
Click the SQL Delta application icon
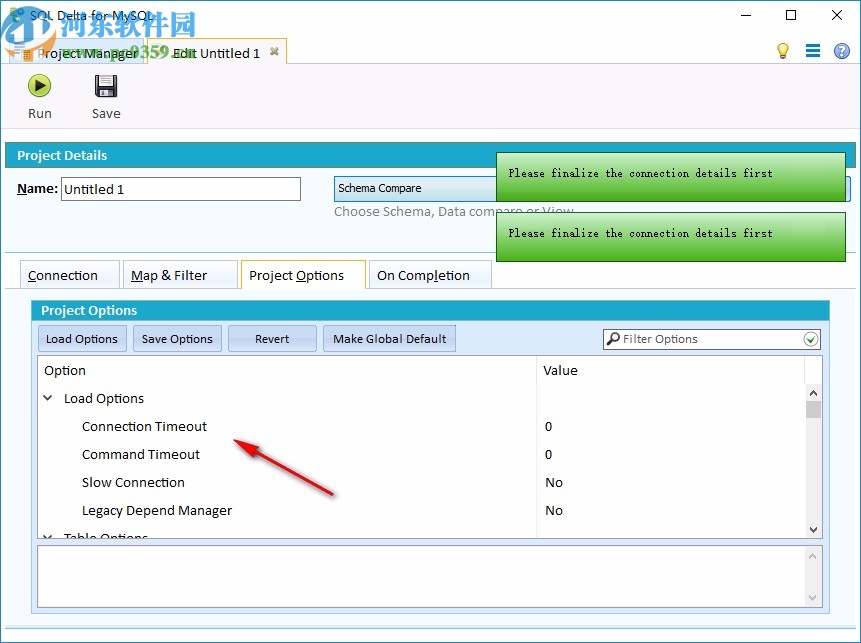tap(13, 14)
